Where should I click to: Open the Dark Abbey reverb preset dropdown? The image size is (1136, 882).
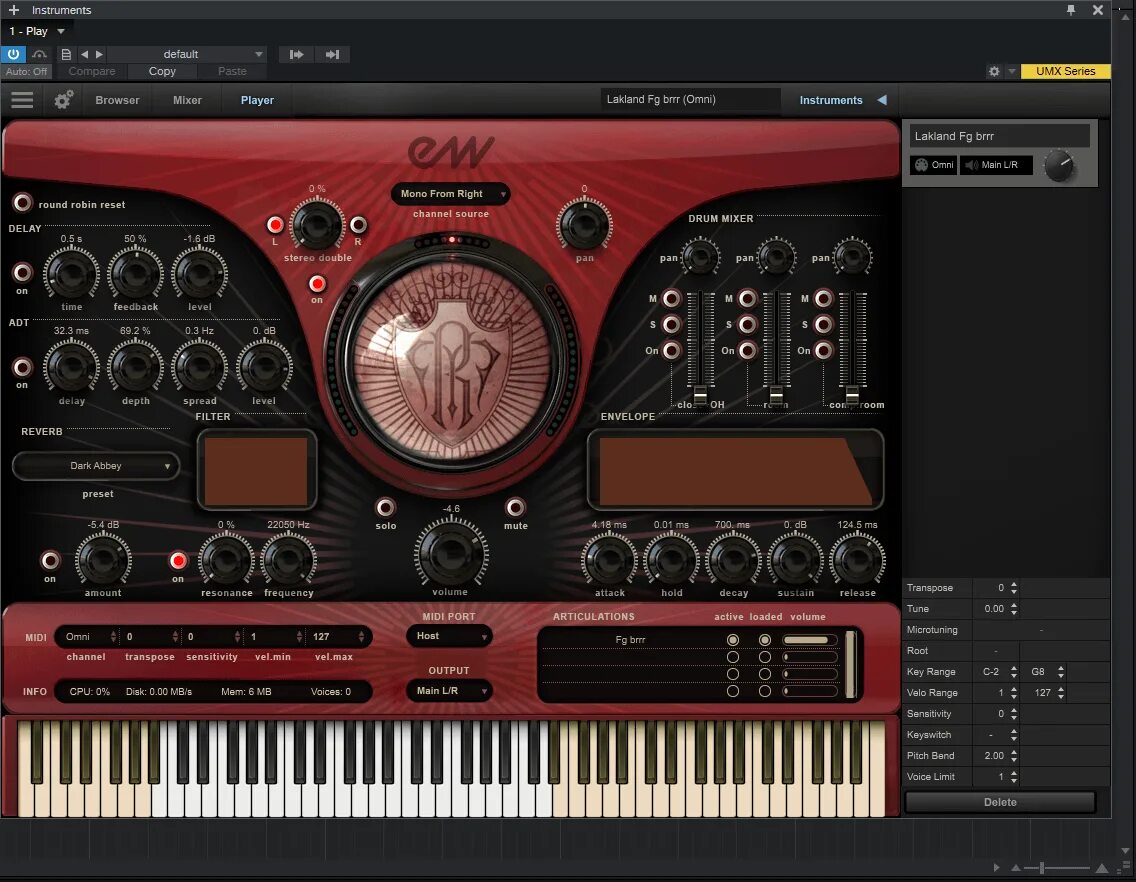point(96,466)
